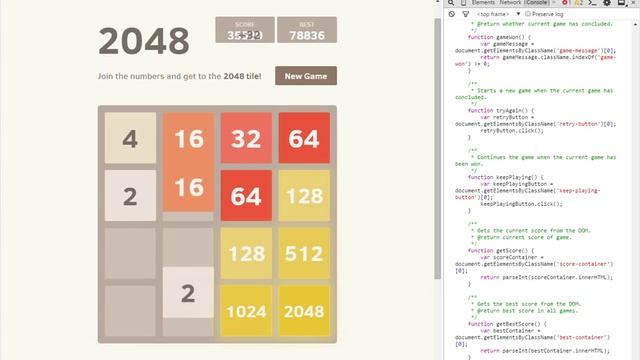Click the 2048 tile on the board
The image size is (640, 360).
click(304, 311)
